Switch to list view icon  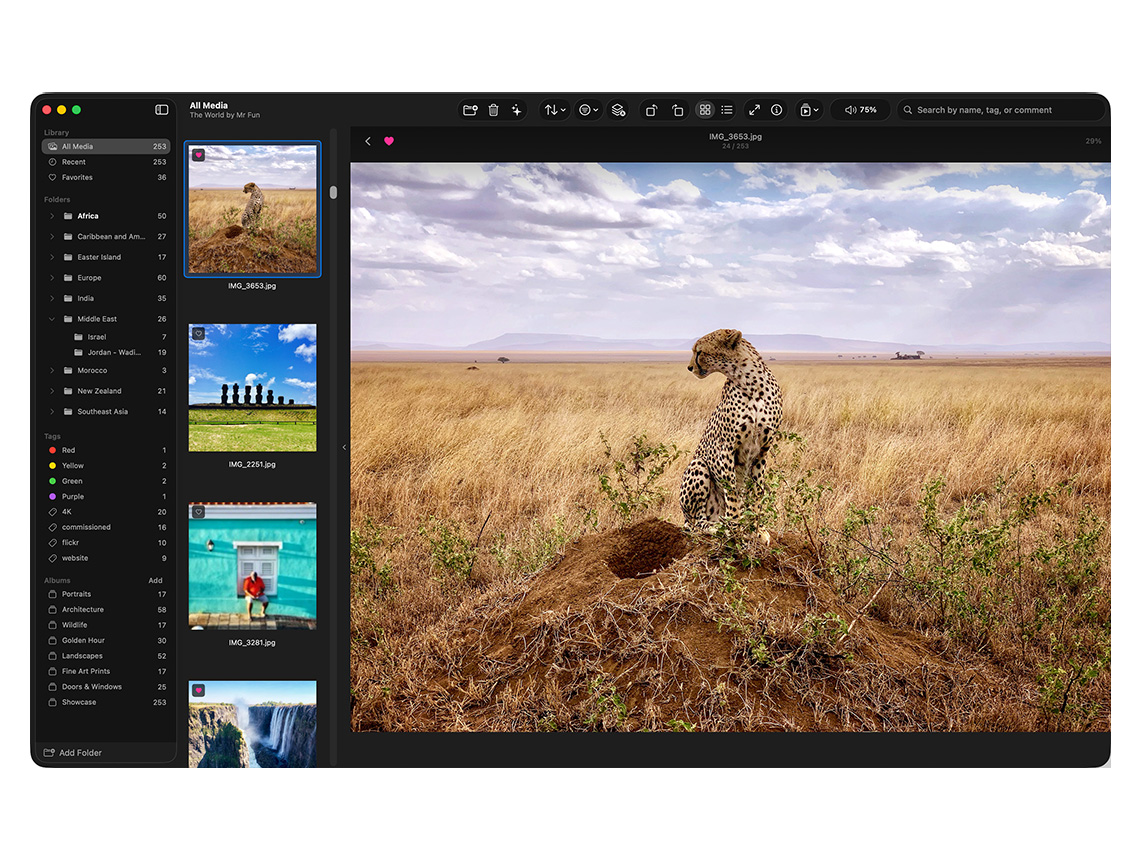[x=727, y=110]
